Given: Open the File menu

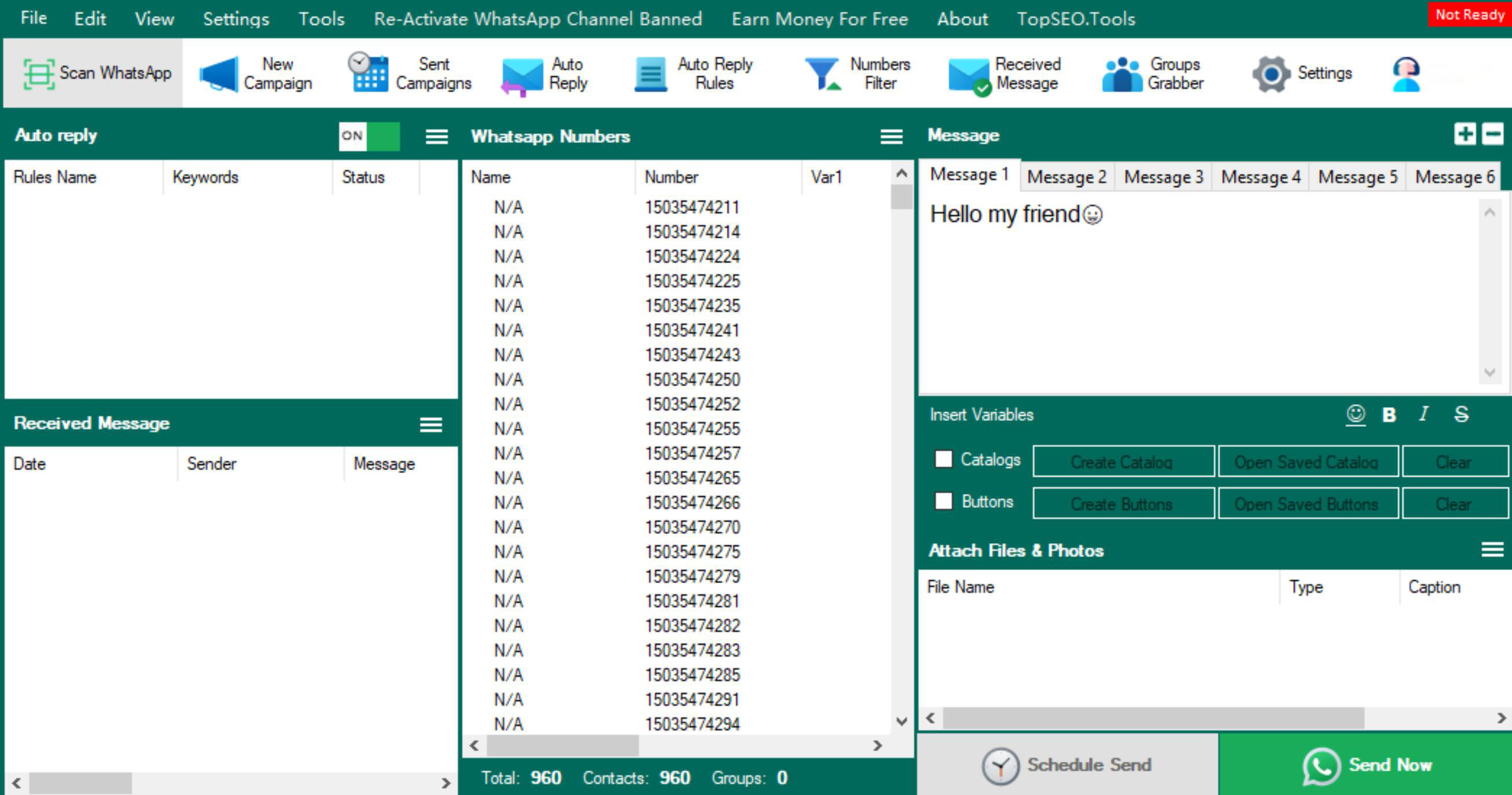Looking at the screenshot, I should tap(34, 18).
